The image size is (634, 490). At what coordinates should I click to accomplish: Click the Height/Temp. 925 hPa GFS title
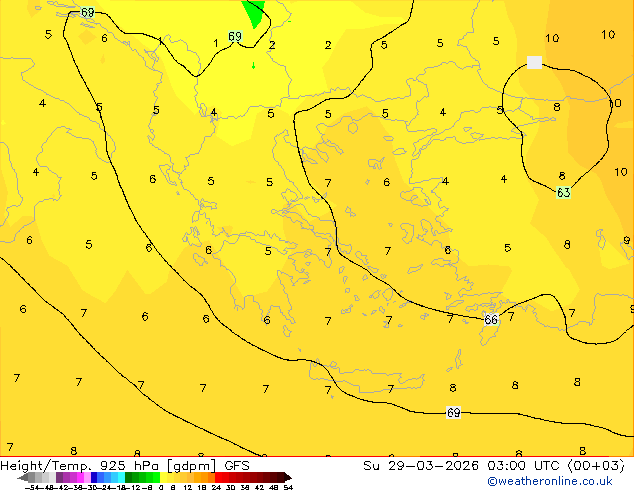pos(125,466)
